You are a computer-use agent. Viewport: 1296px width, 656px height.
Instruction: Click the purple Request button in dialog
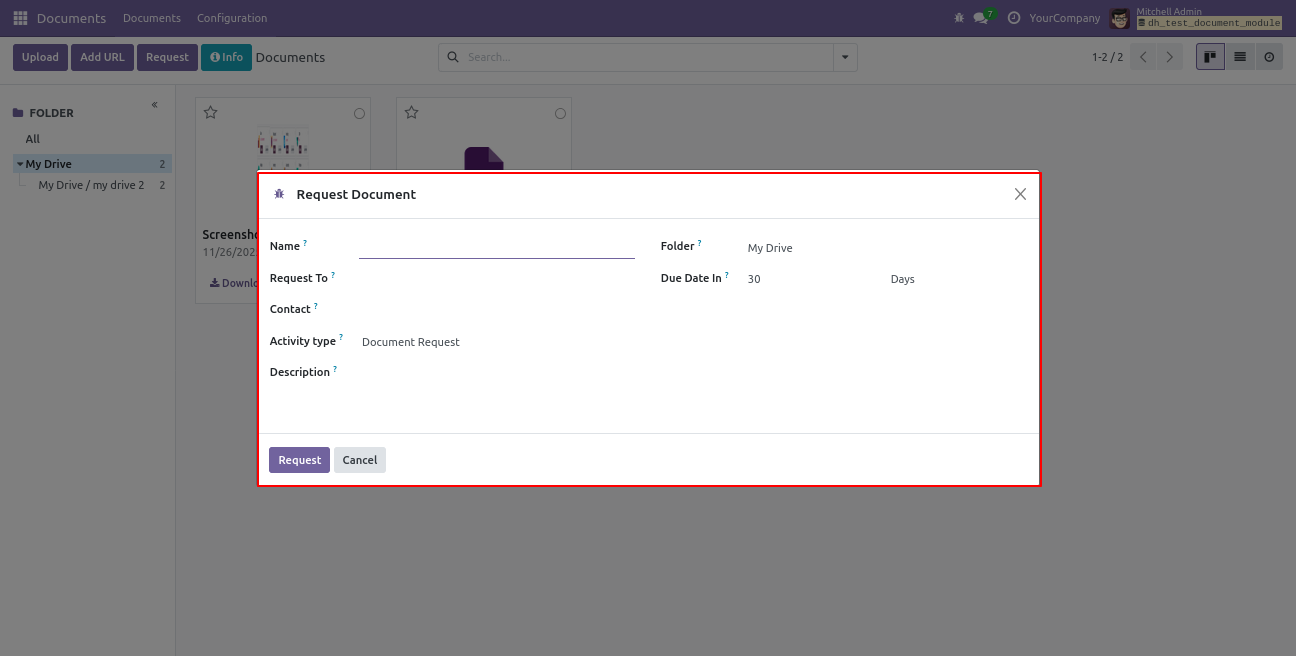click(299, 460)
